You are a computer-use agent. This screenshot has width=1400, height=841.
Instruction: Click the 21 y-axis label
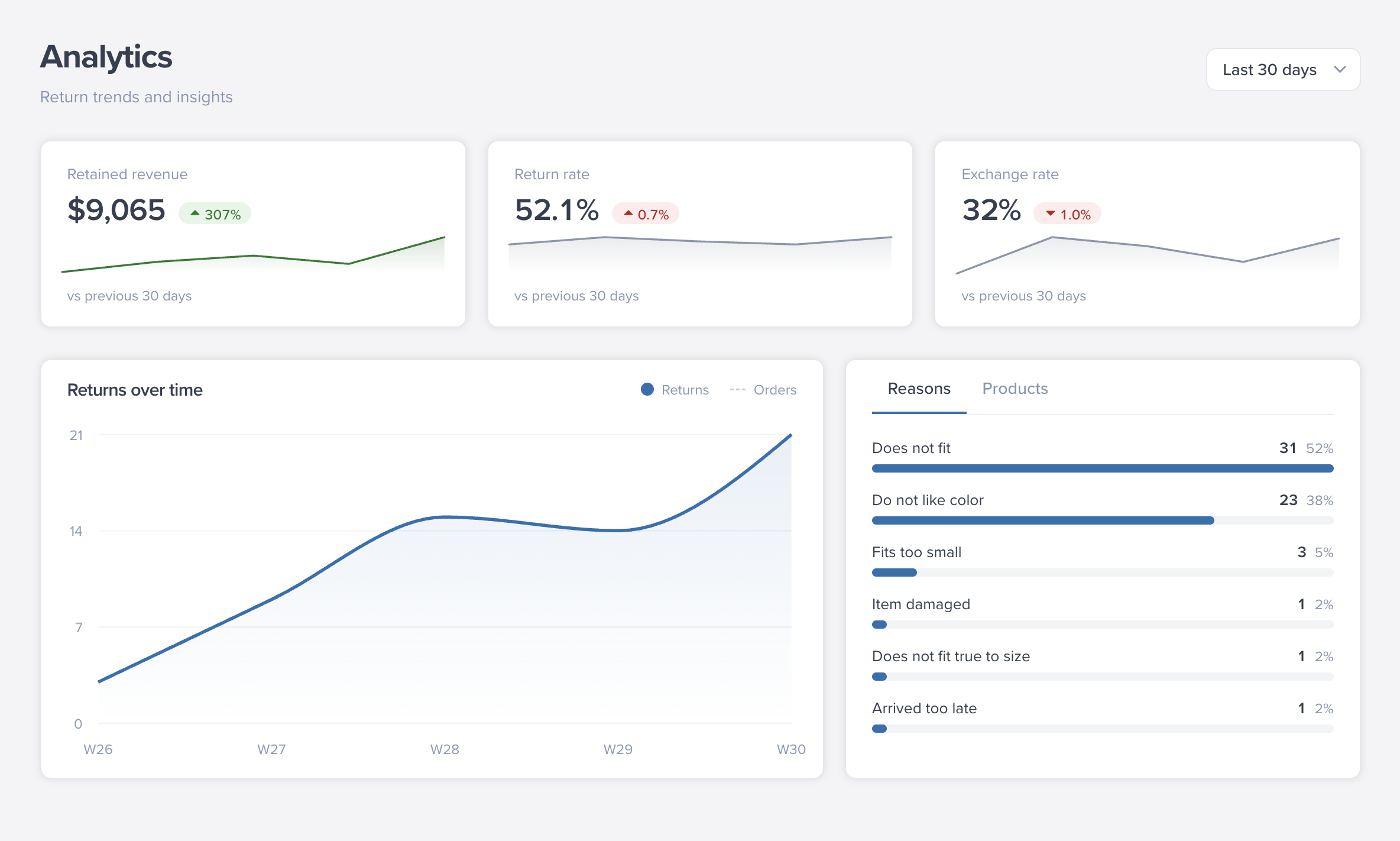[76, 435]
